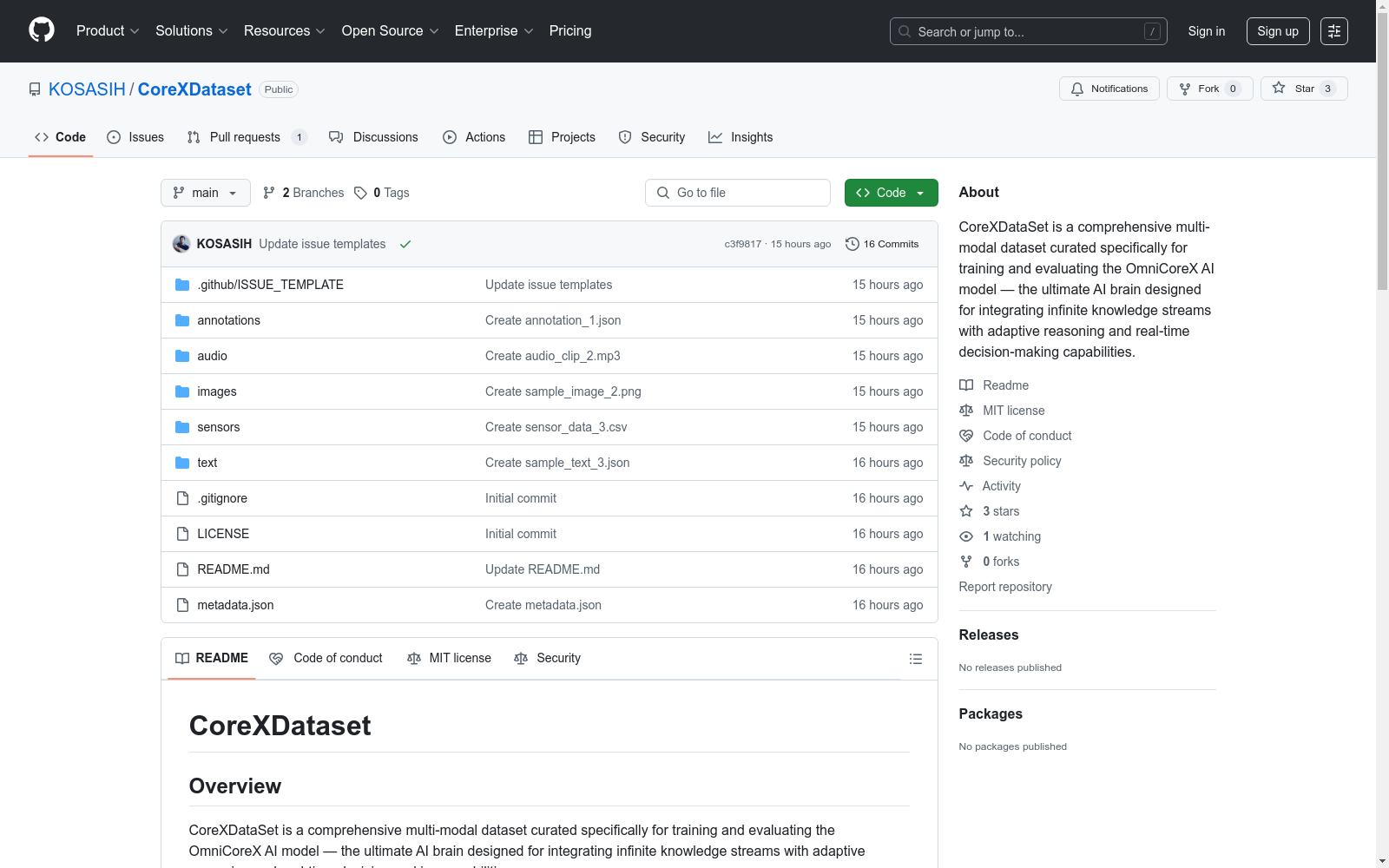
Task: Open the 'Create annotation_1.json' commit message
Action: pyautogui.click(x=553, y=320)
